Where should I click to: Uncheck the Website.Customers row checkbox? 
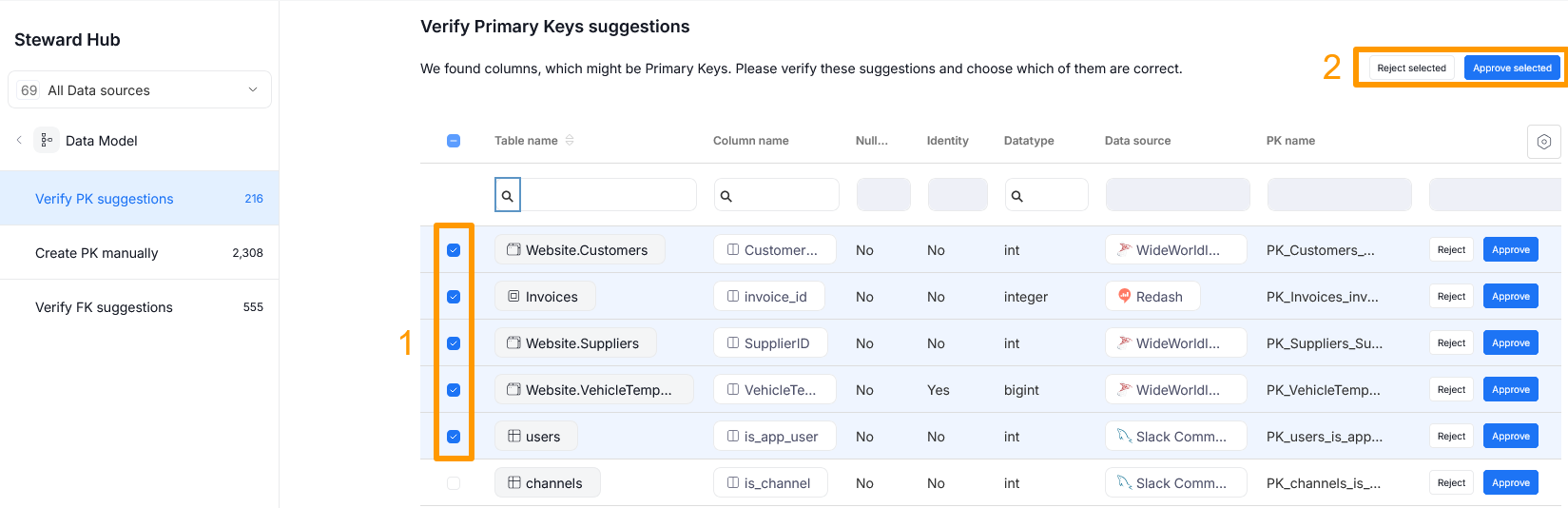454,250
